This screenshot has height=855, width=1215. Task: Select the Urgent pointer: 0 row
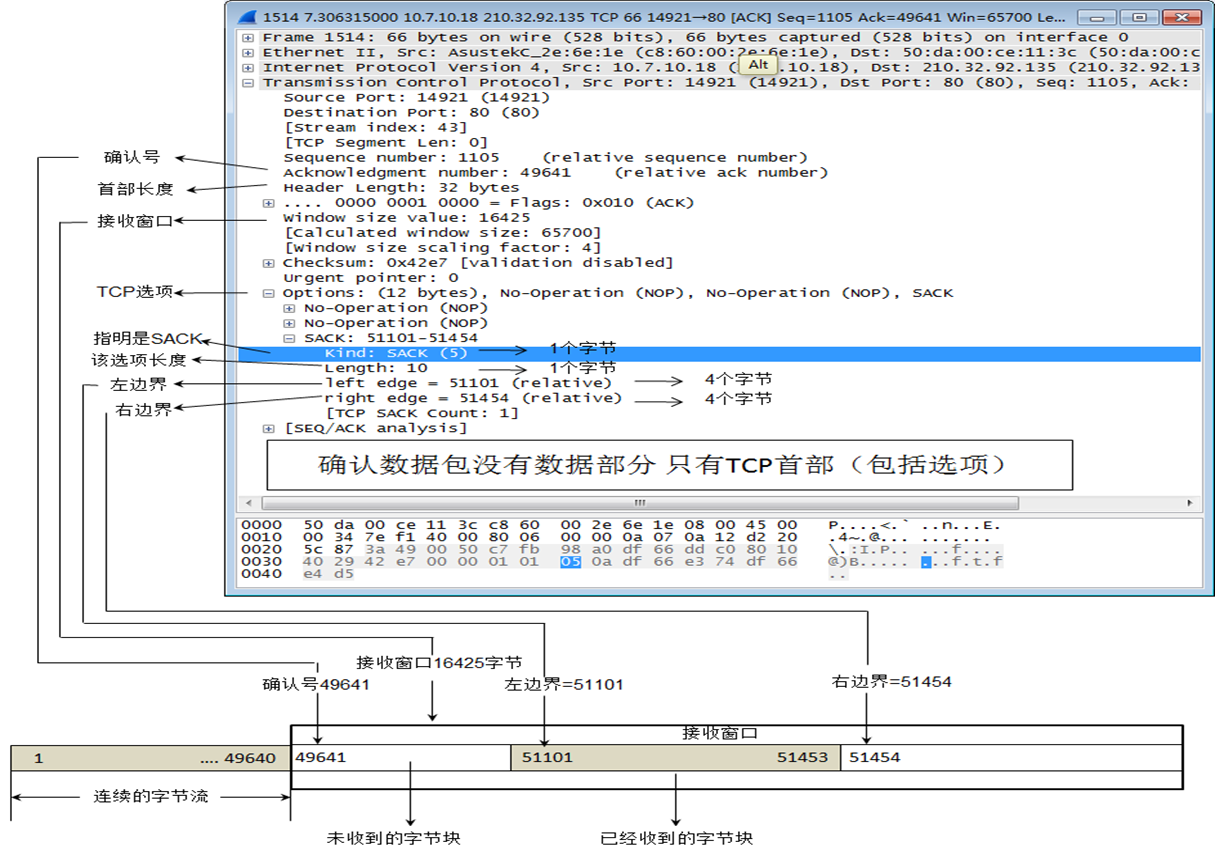371,277
